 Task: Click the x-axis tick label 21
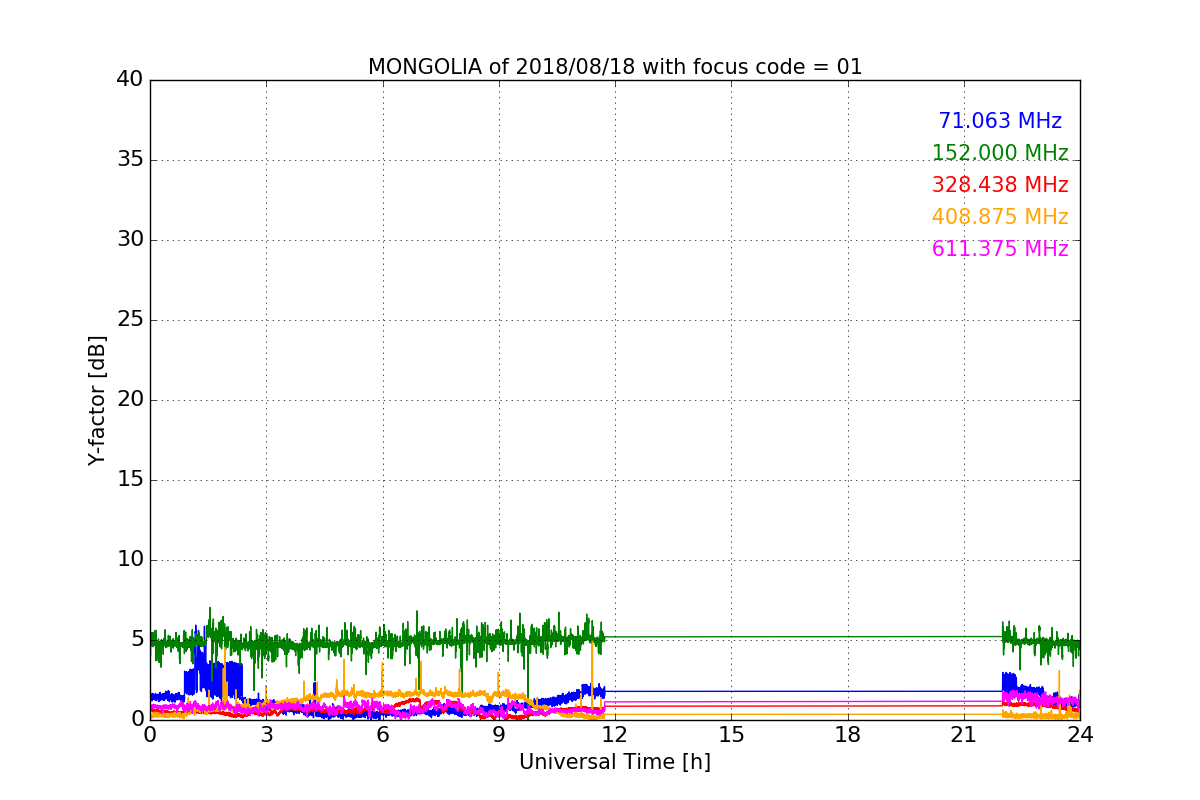click(x=964, y=734)
